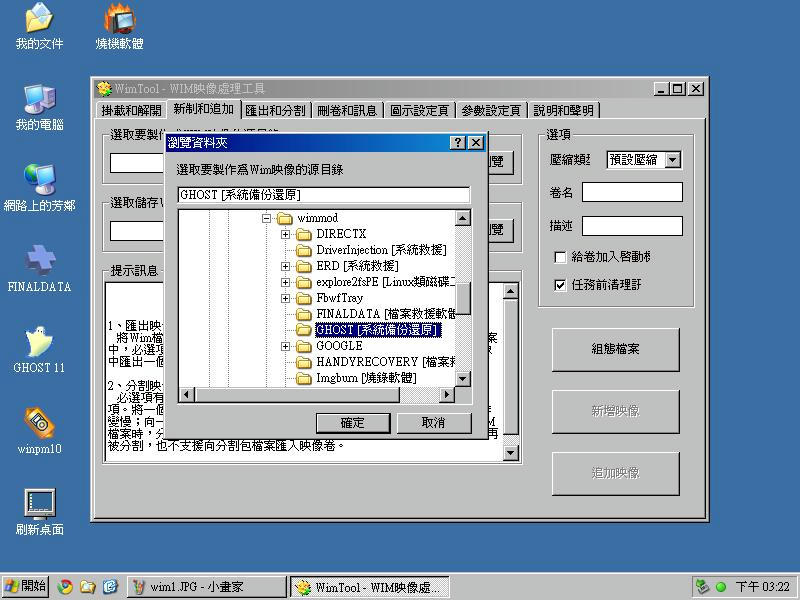Click 取消 button in browse dialog
This screenshot has width=800, height=600.
[x=434, y=423]
